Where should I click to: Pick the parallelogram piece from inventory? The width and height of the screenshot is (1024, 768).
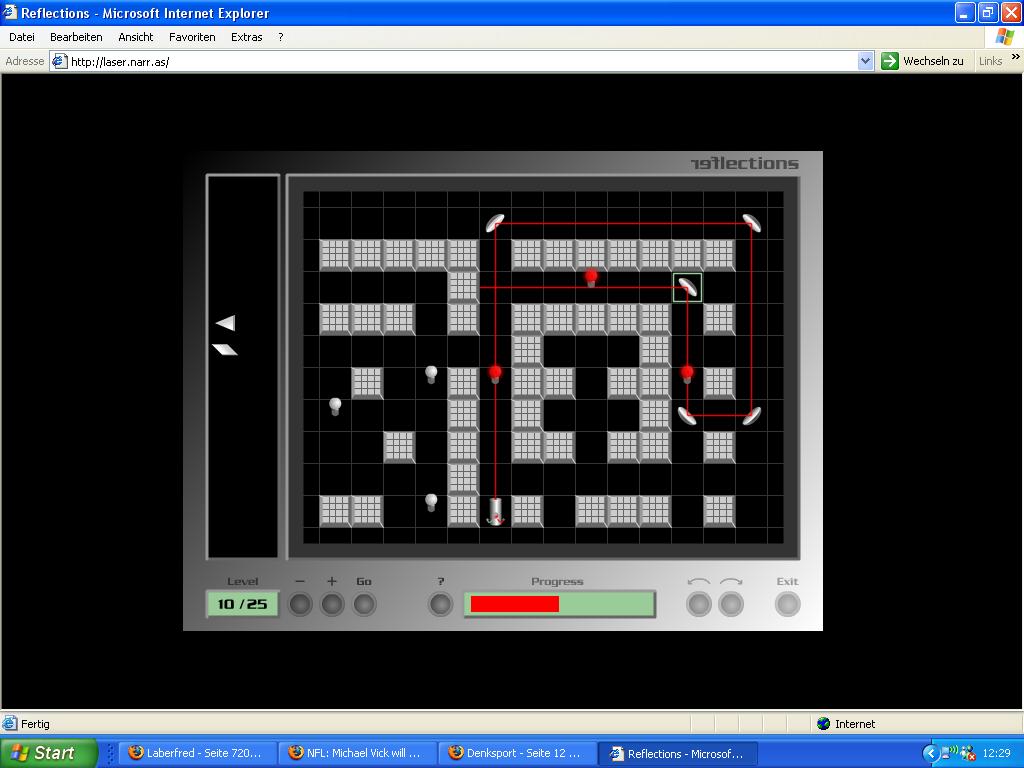point(225,349)
